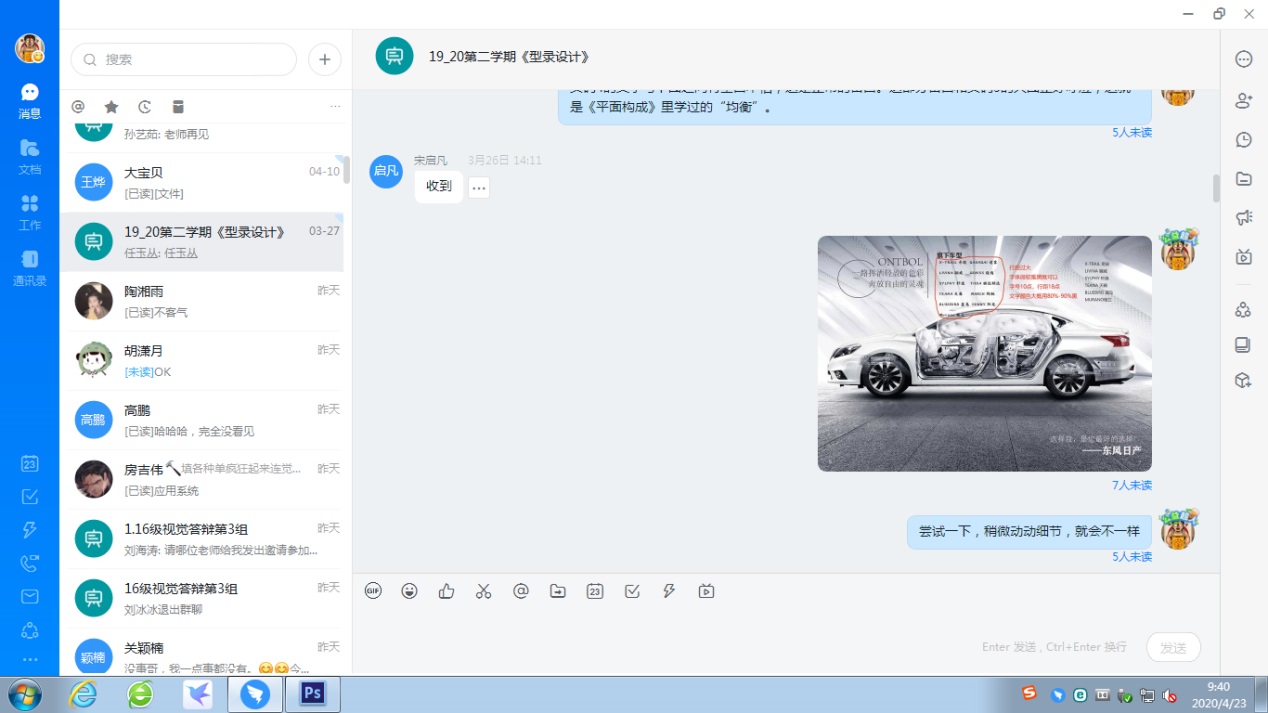Open the emoji picker
Image resolution: width=1268 pixels, height=713 pixels.
pyautogui.click(x=410, y=591)
